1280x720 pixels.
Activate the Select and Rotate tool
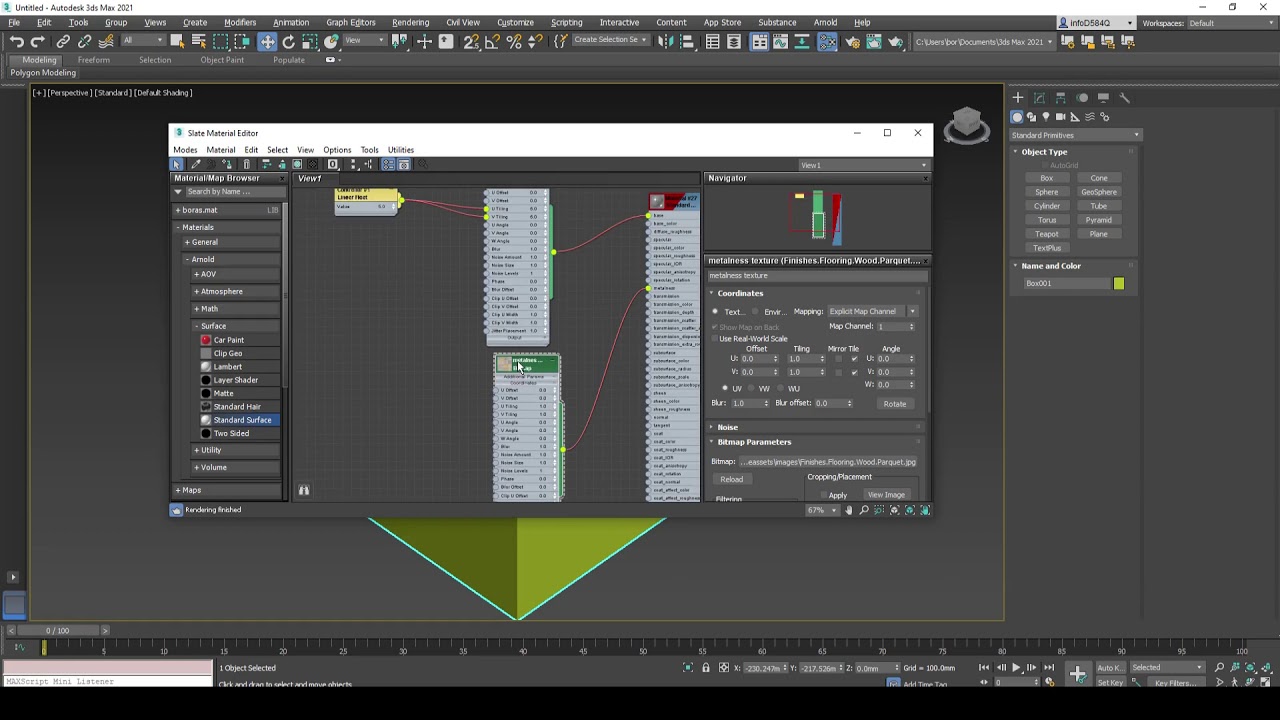tap(289, 41)
